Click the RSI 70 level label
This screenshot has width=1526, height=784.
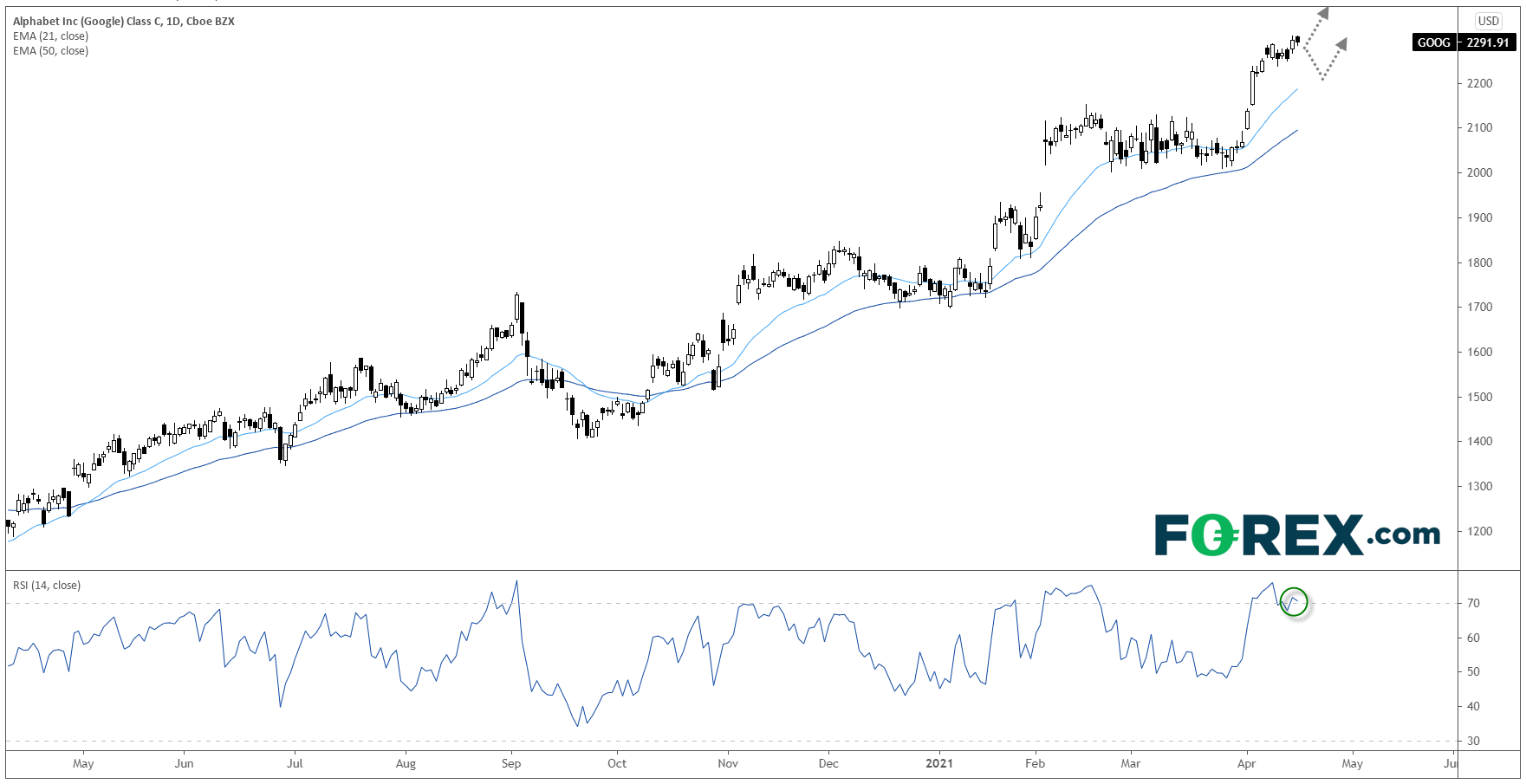pos(1473,603)
